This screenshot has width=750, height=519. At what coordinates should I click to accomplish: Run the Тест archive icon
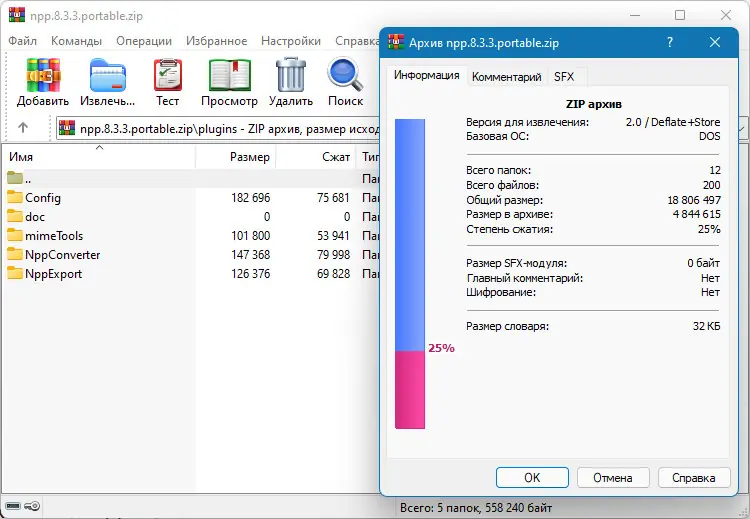point(167,75)
